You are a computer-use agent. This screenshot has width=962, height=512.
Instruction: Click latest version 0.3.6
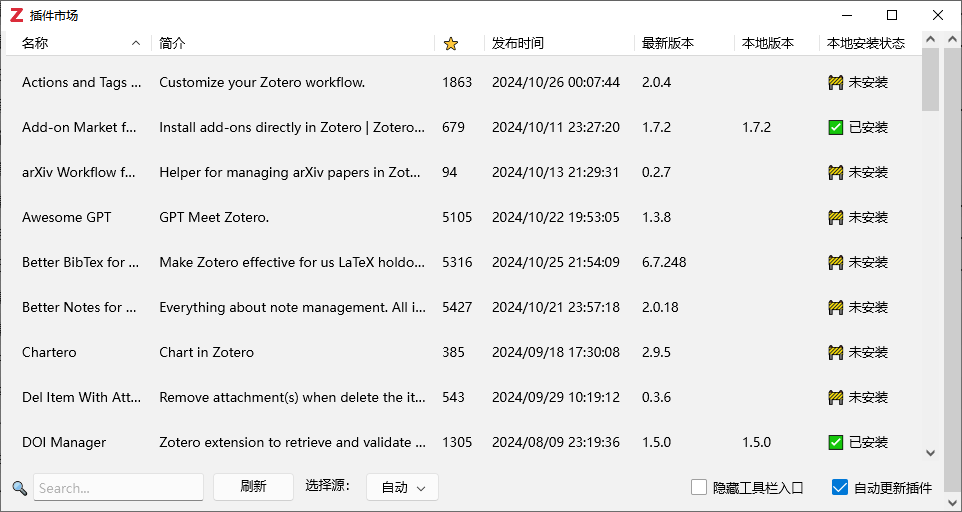656,397
